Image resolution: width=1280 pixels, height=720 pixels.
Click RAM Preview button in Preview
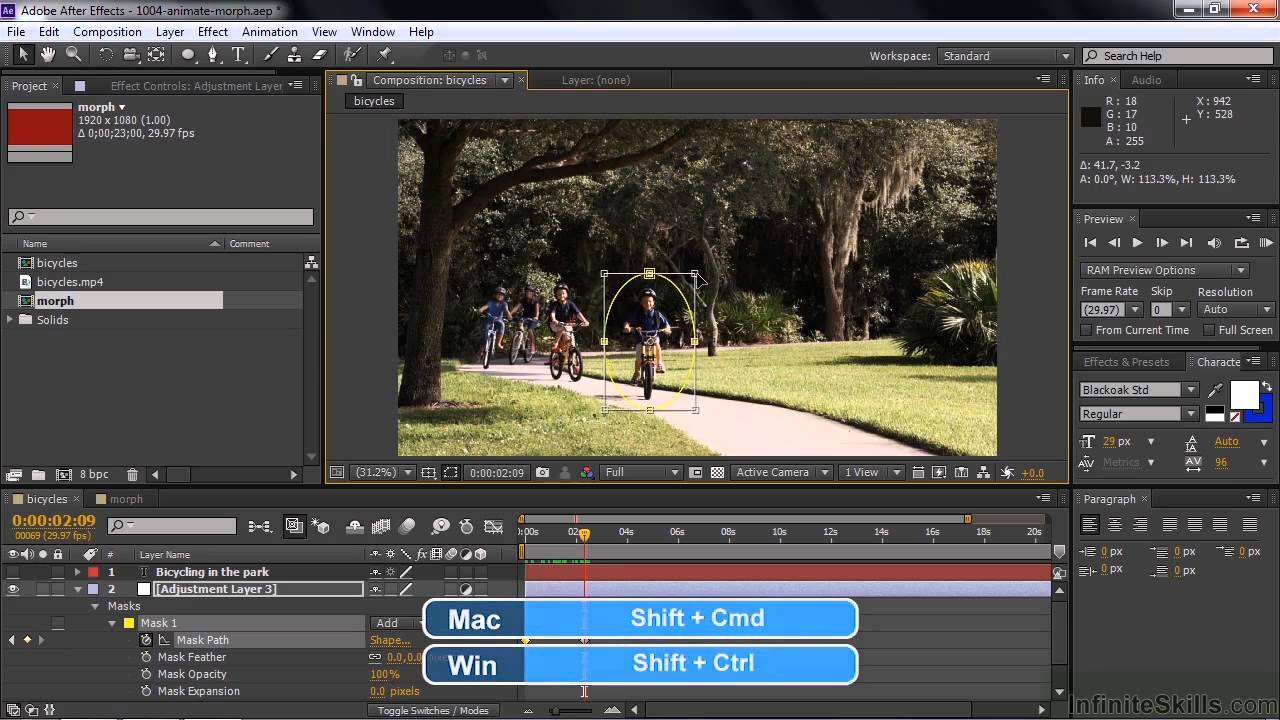(x=1266, y=243)
